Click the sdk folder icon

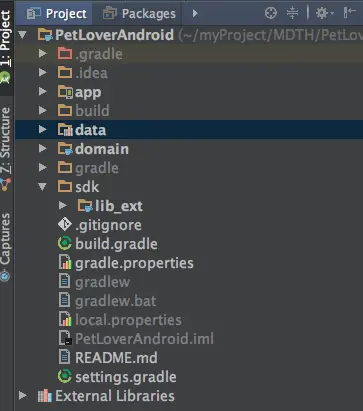pyautogui.click(x=65, y=186)
